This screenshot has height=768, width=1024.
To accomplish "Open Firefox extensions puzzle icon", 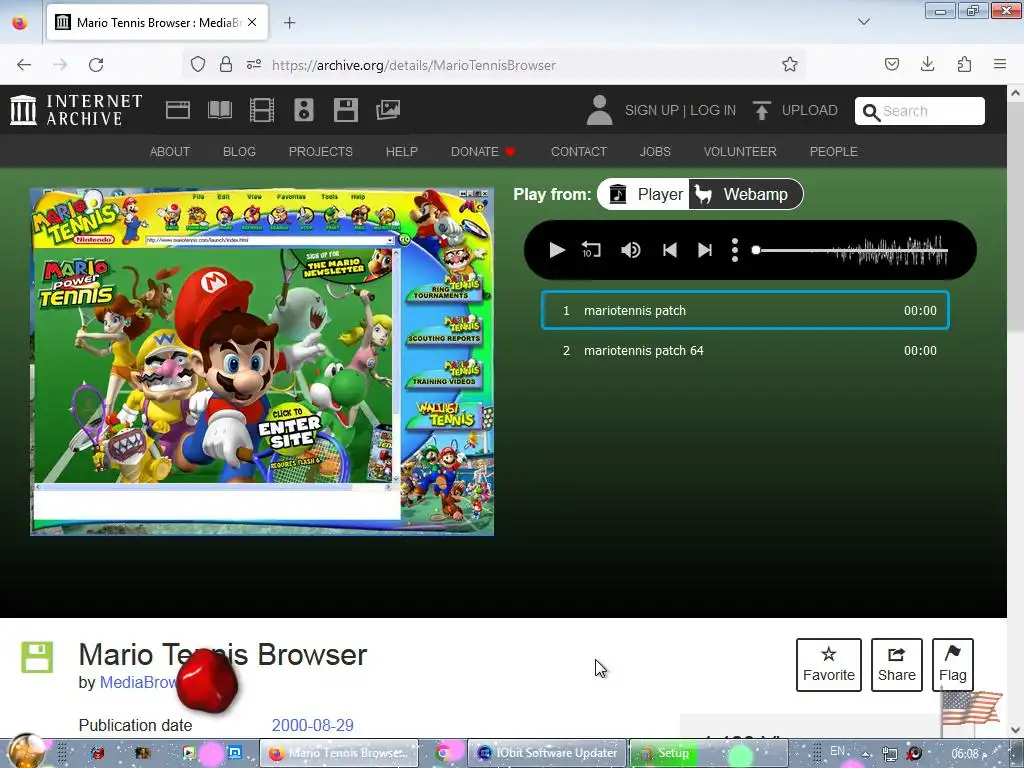I will [965, 64].
